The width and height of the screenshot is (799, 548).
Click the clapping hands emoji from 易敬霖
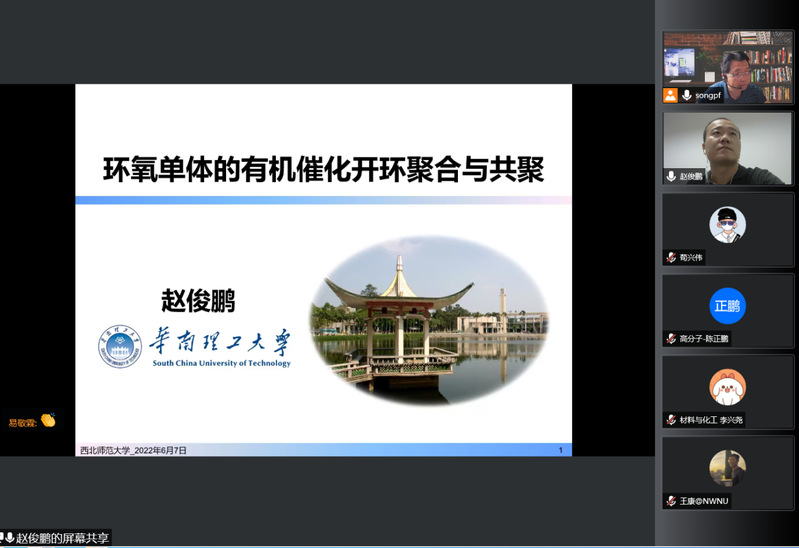48,421
